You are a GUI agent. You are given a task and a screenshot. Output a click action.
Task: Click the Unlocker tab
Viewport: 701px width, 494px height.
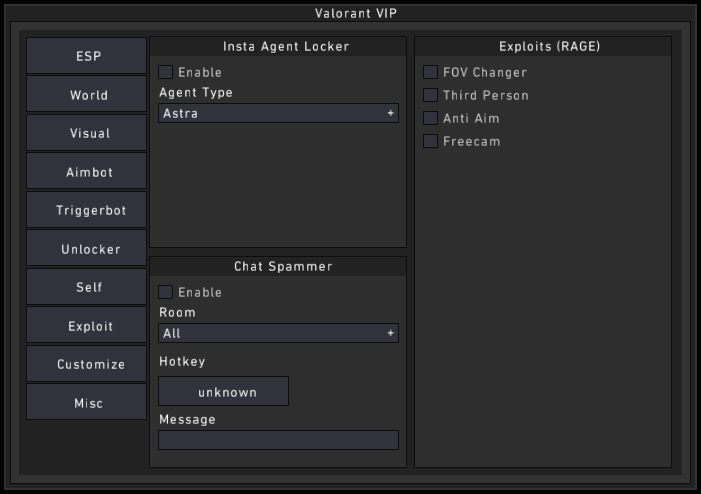[x=87, y=249]
